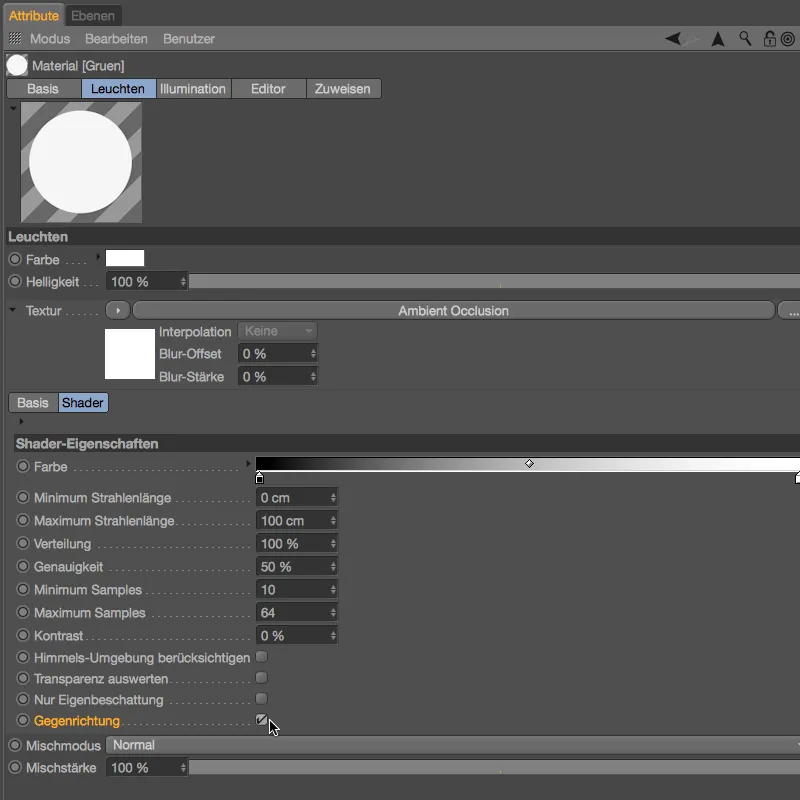Click animation dot beside Himmels-Umgebung berücksichtigen
The width and height of the screenshot is (800, 800).
pyautogui.click(x=23, y=657)
